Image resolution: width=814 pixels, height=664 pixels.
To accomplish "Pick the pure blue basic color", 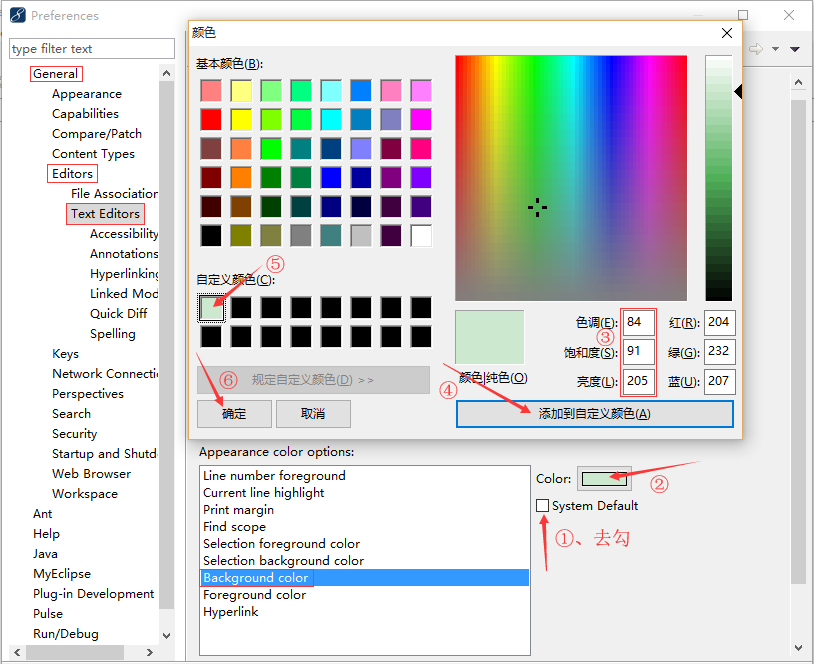I will (331, 178).
